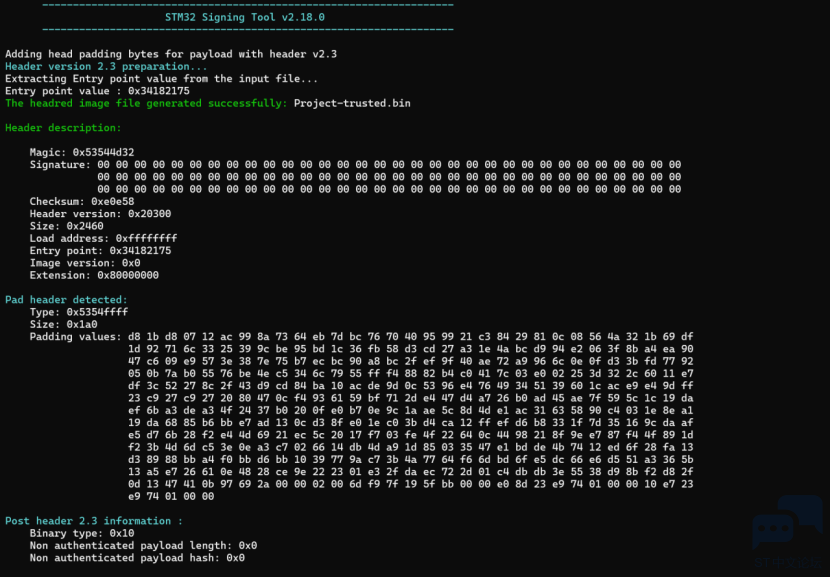Click the Entry point 0x34182175 header line
This screenshot has height=578, width=831.
(100, 251)
